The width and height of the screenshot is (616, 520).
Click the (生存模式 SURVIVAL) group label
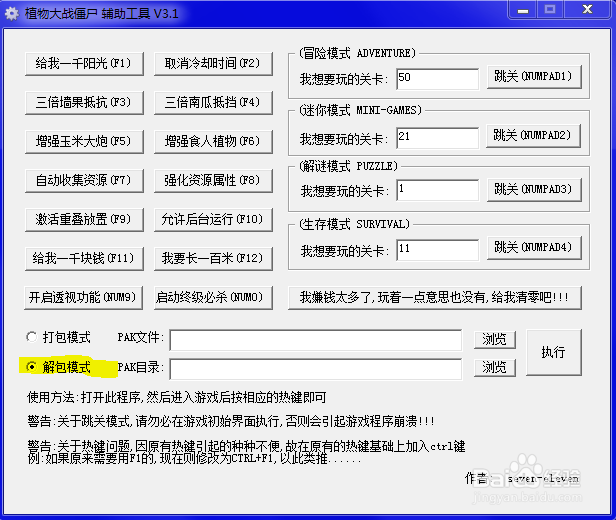point(354,224)
